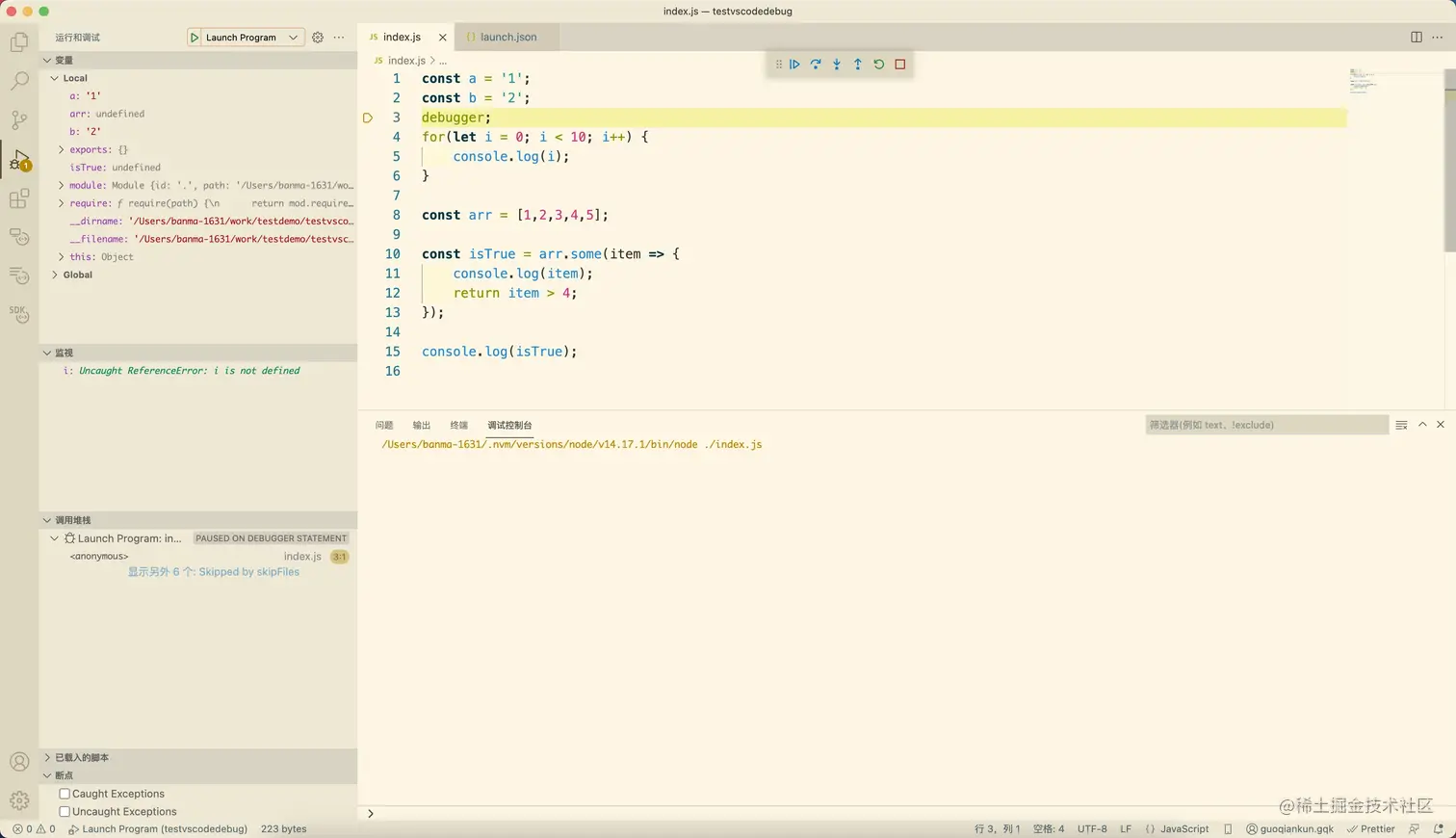Expand the Global scope

55,275
